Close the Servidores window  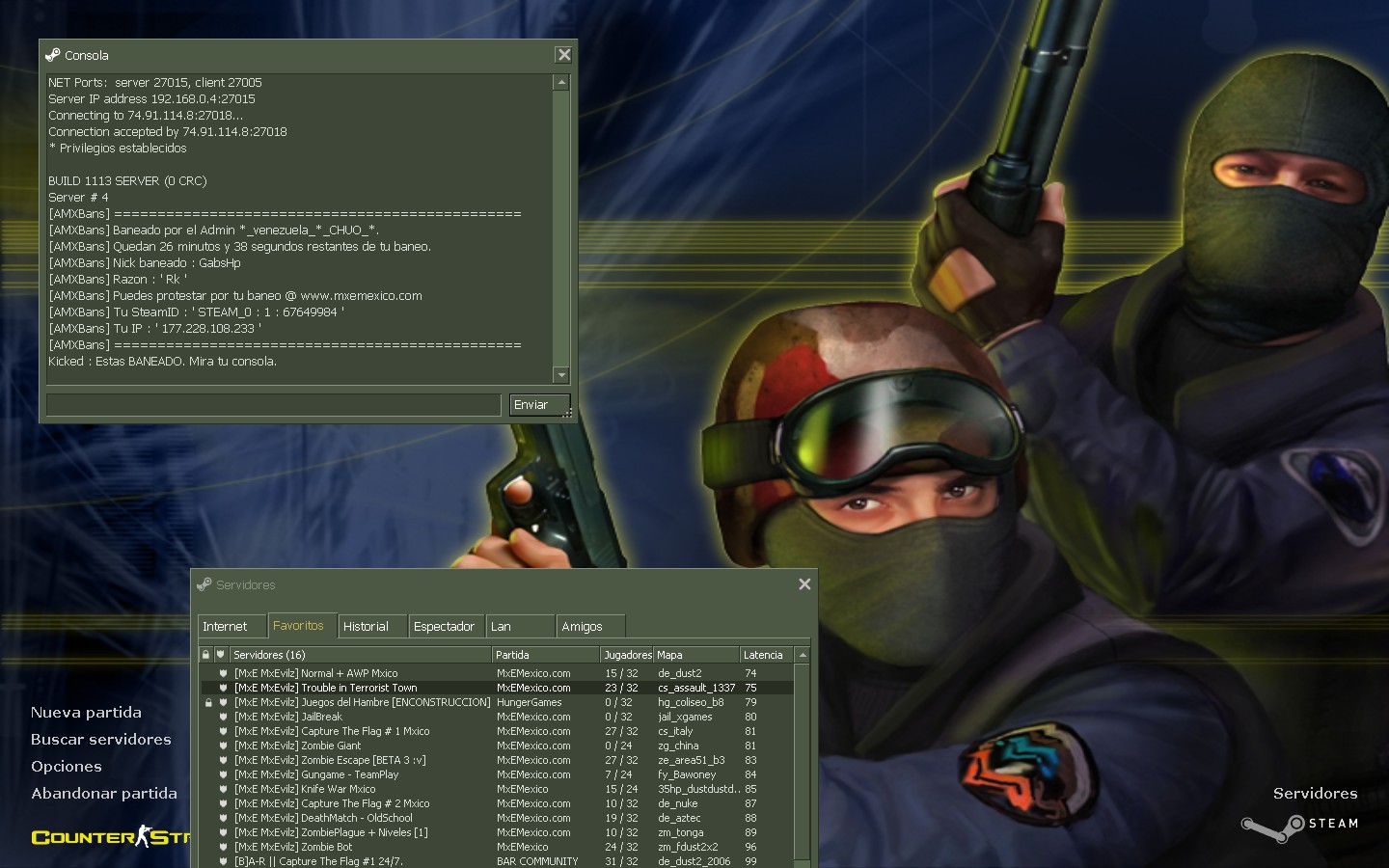(x=804, y=584)
